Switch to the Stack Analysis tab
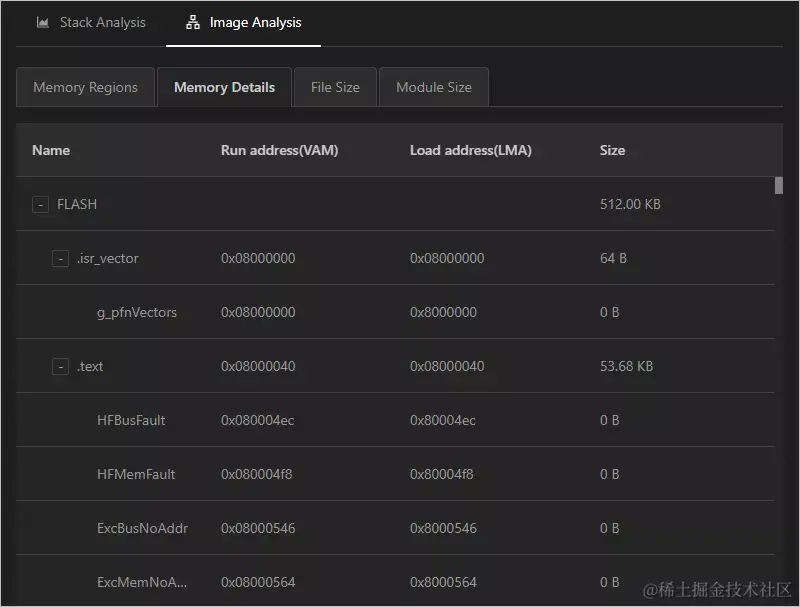Image resolution: width=800 pixels, height=607 pixels. [91, 22]
